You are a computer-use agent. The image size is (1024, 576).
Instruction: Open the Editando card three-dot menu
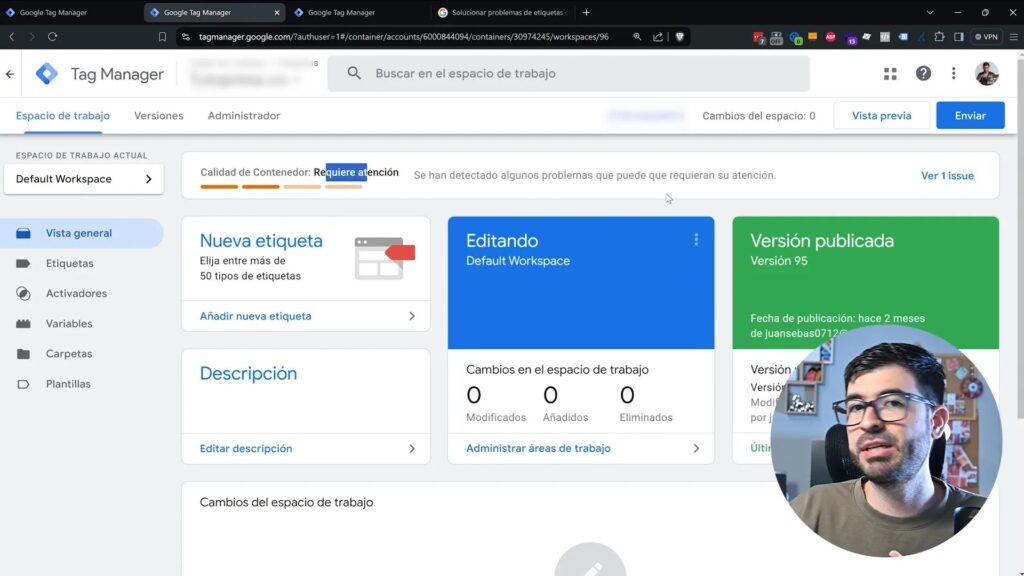(x=696, y=240)
